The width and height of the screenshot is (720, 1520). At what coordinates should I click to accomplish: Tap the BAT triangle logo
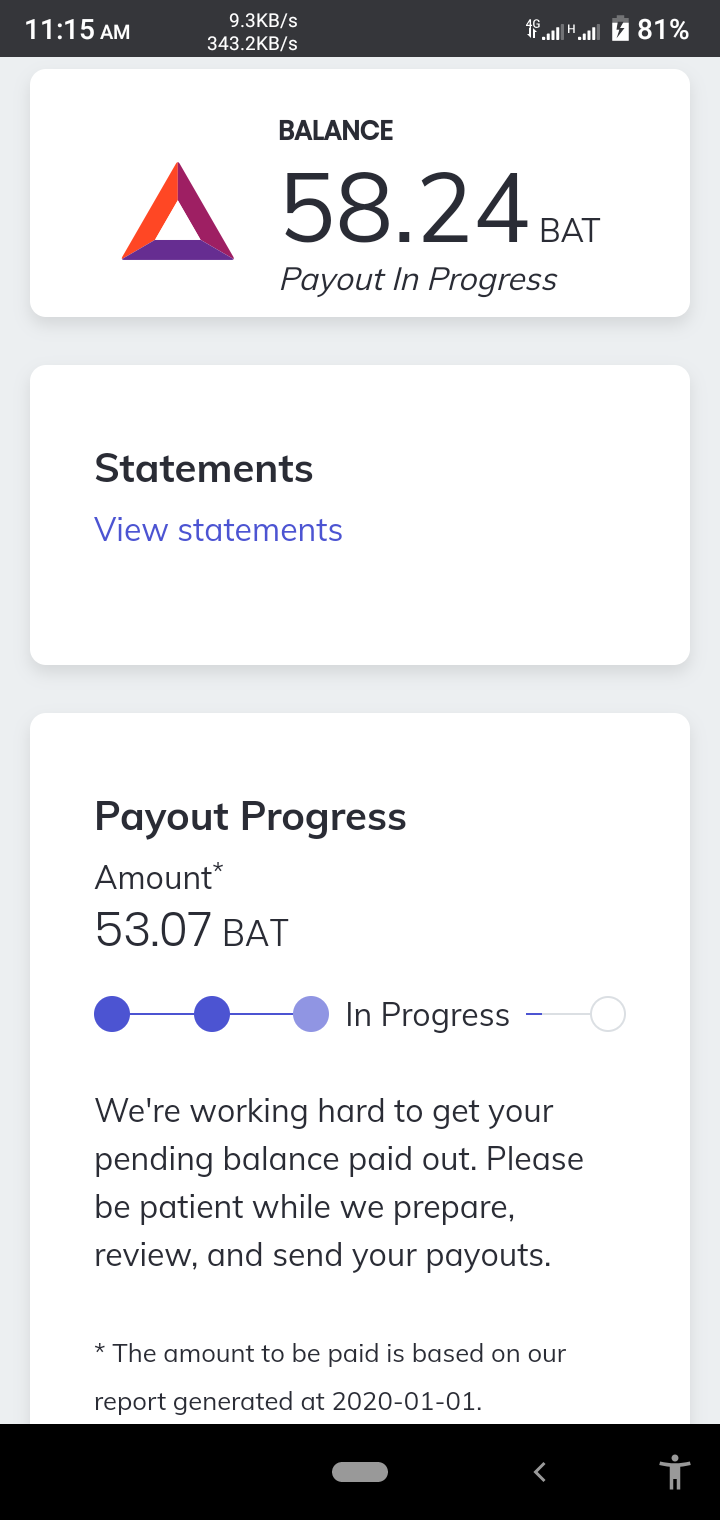click(178, 212)
